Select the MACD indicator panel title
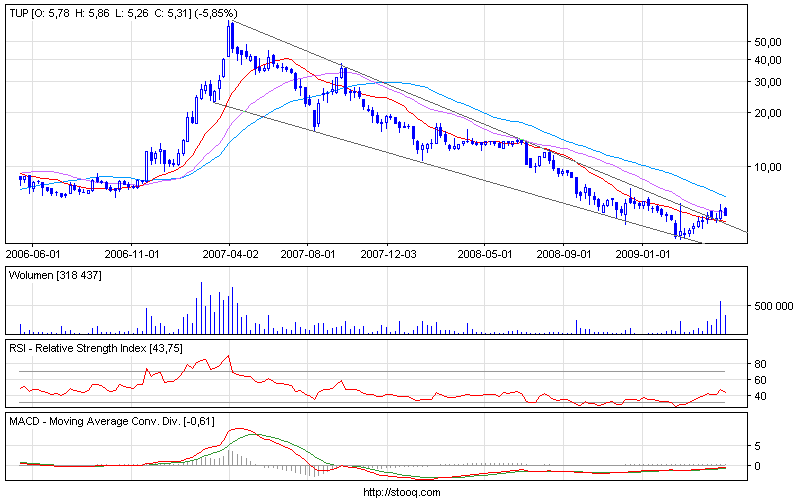Image resolution: width=800 pixels, height=500 pixels. tap(110, 420)
